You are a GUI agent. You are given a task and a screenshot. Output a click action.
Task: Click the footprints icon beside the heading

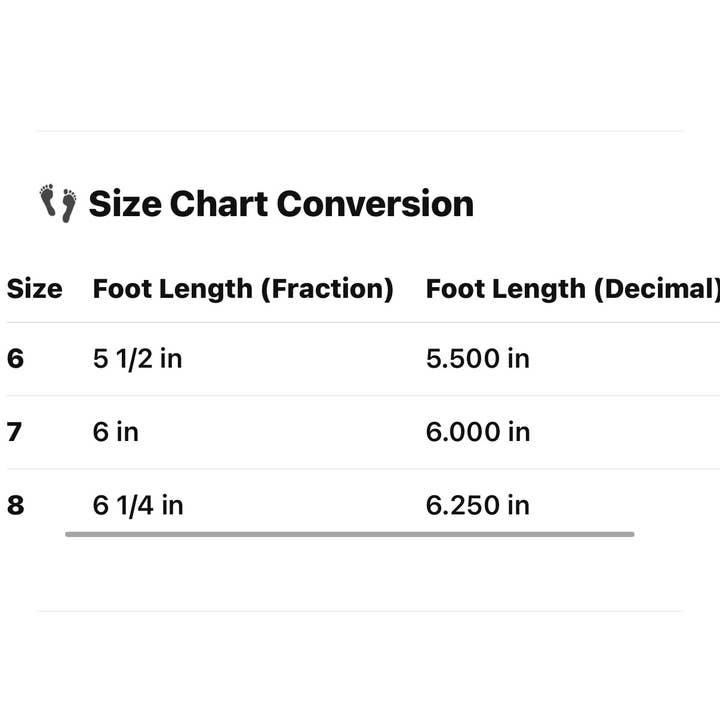tap(58, 203)
